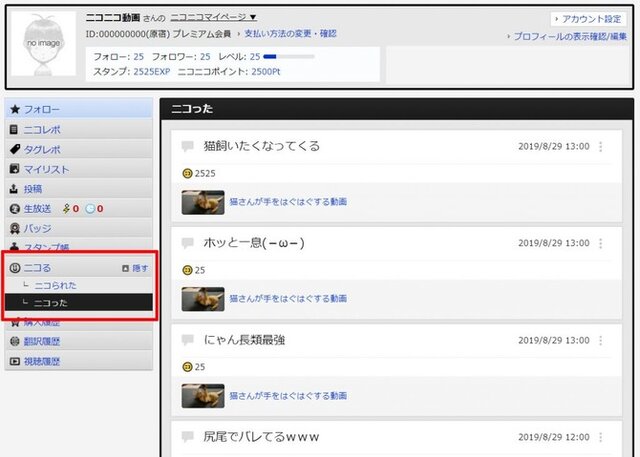
Task: Click the comment bubble icon beside 尻尾でバレてるwww
Action: pyautogui.click(x=187, y=437)
